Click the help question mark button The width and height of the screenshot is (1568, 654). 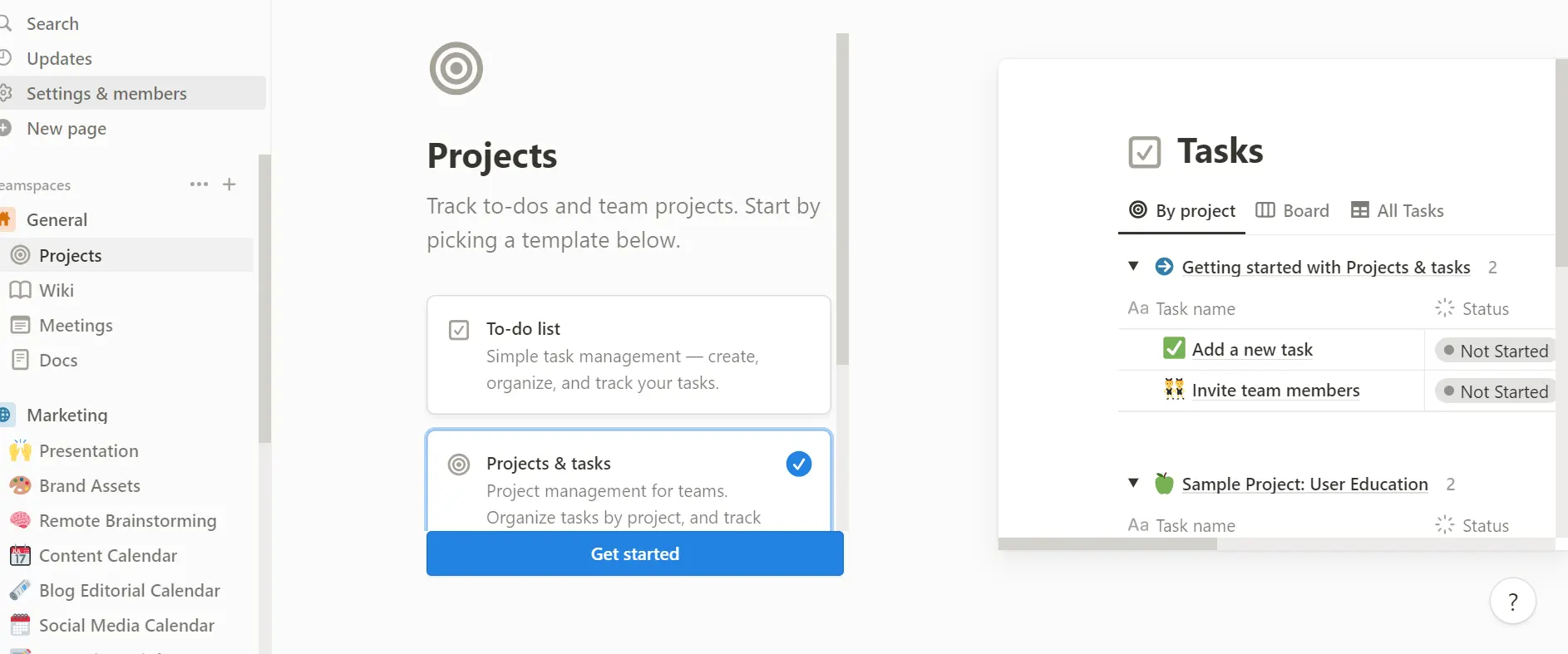coord(1512,601)
